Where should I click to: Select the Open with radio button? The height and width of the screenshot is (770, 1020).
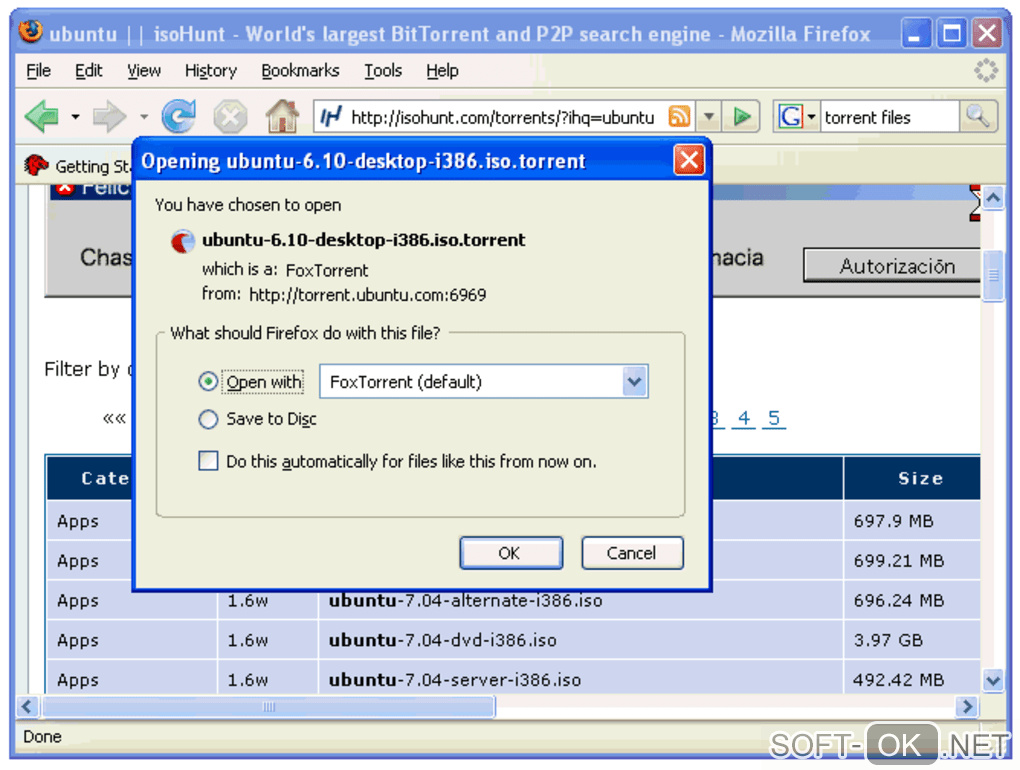[208, 382]
